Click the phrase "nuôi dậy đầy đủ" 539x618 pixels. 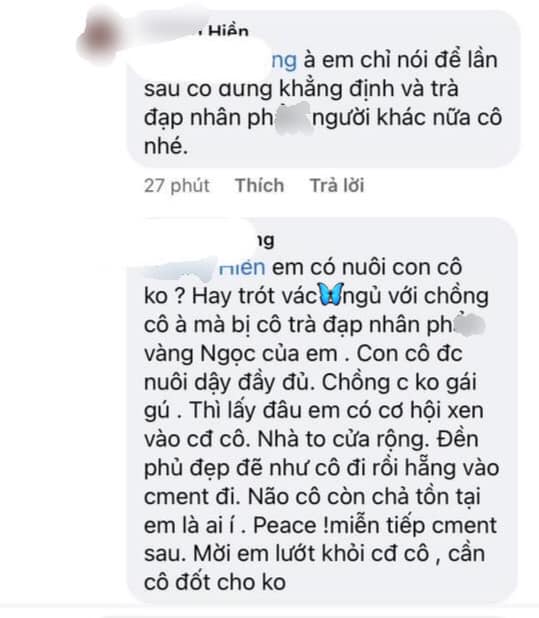click(229, 382)
